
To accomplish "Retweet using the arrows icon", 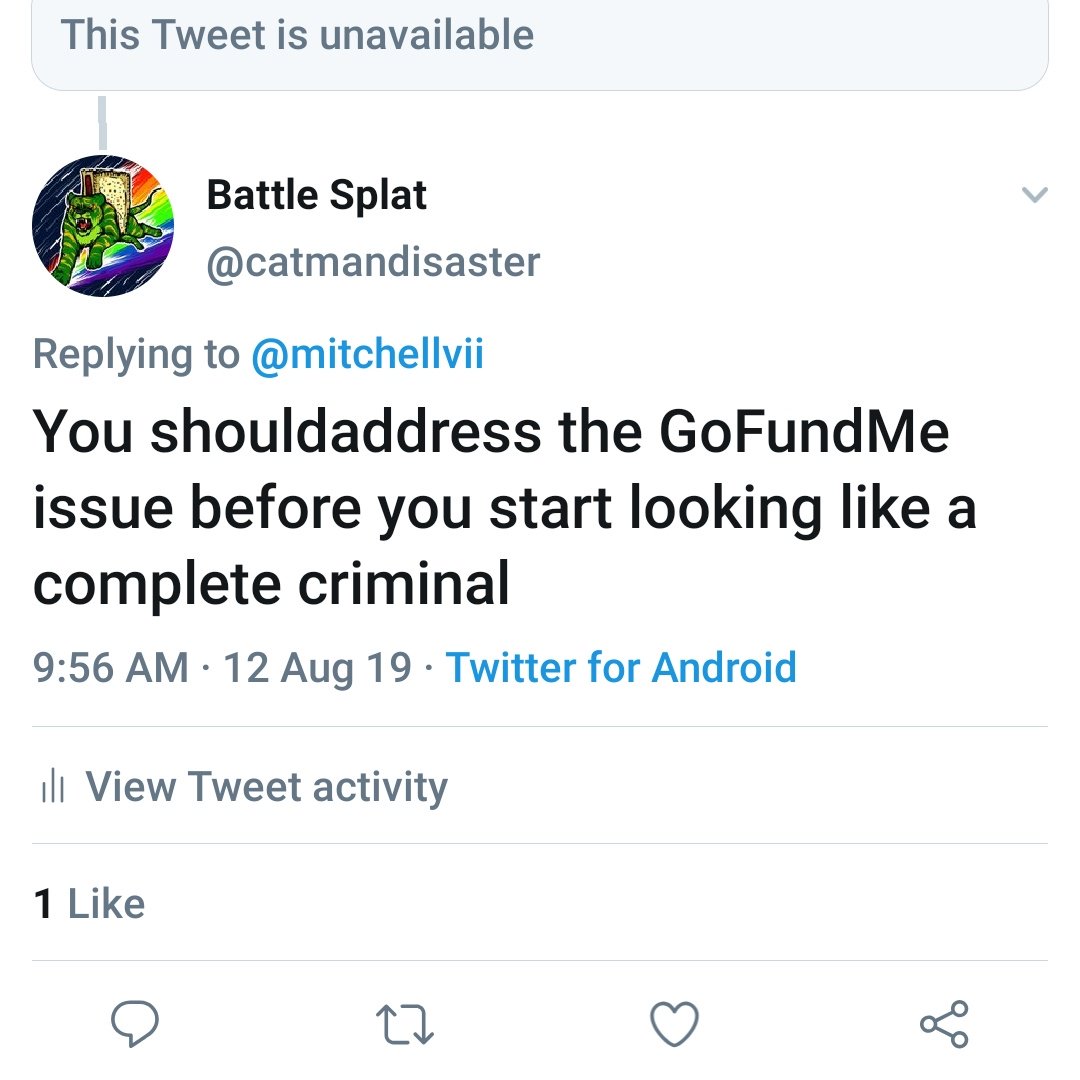I will coord(404,1025).
